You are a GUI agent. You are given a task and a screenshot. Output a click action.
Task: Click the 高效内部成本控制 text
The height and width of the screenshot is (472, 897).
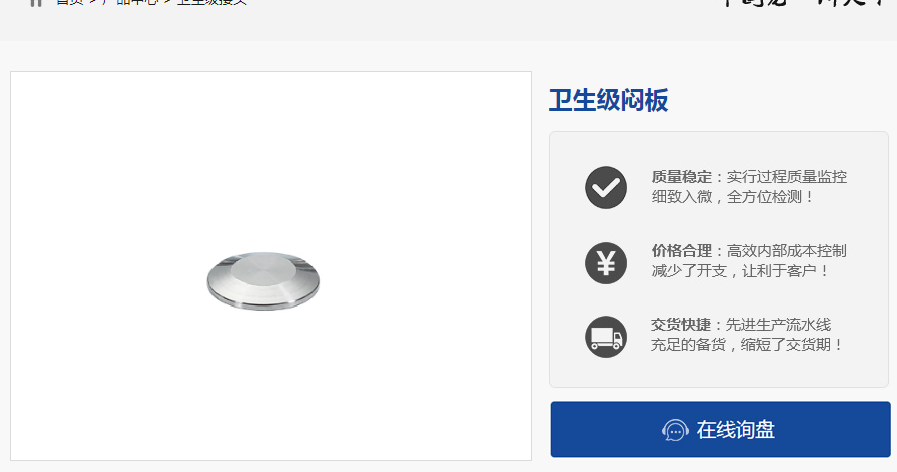[787, 251]
